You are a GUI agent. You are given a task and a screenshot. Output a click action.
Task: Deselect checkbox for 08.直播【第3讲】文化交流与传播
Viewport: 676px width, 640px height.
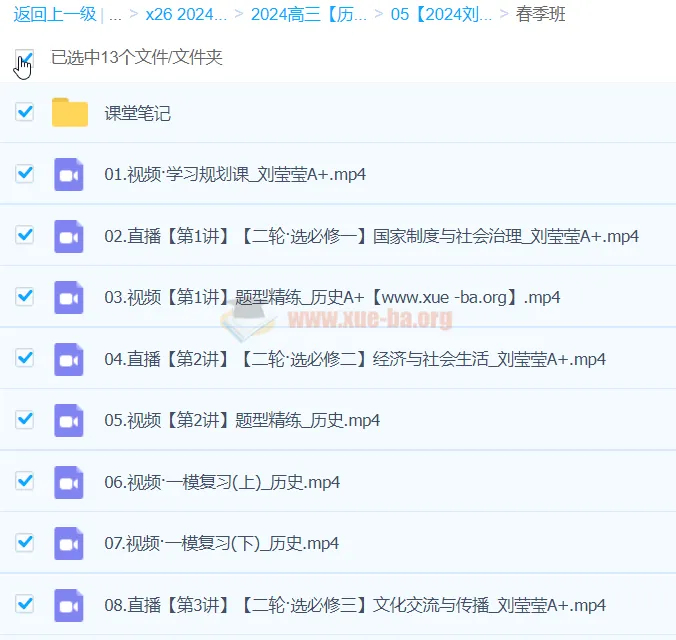click(25, 604)
